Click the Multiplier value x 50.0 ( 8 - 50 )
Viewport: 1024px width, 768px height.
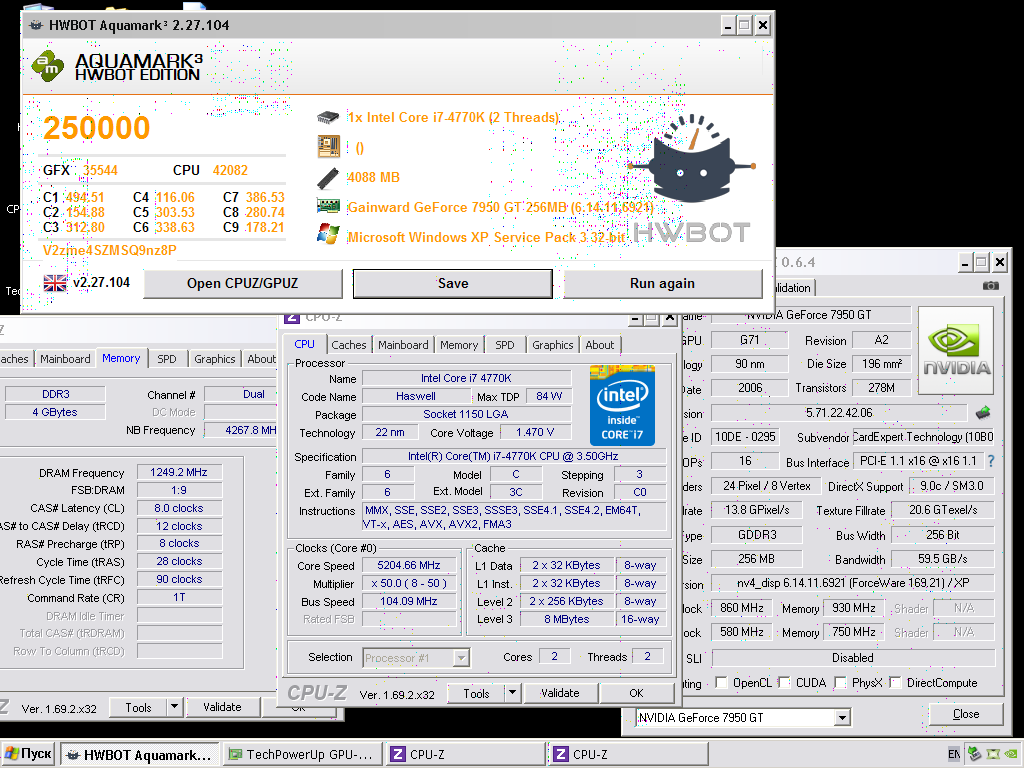coord(409,583)
